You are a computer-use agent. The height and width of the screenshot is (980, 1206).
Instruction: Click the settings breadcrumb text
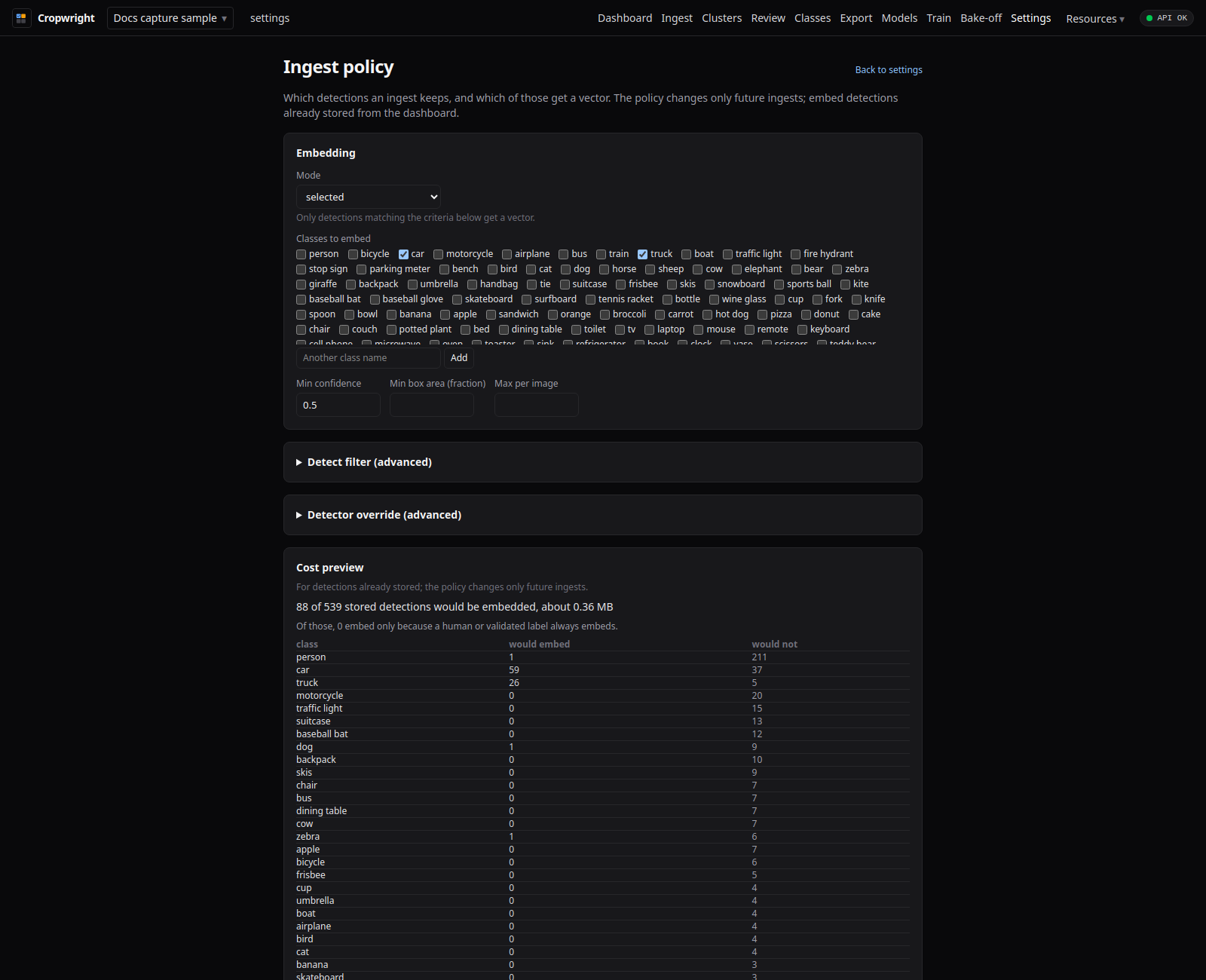click(270, 18)
